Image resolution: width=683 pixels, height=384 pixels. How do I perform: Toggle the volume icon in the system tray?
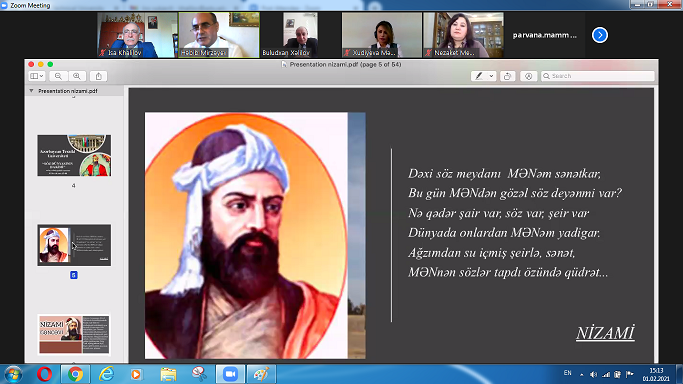[x=593, y=374]
